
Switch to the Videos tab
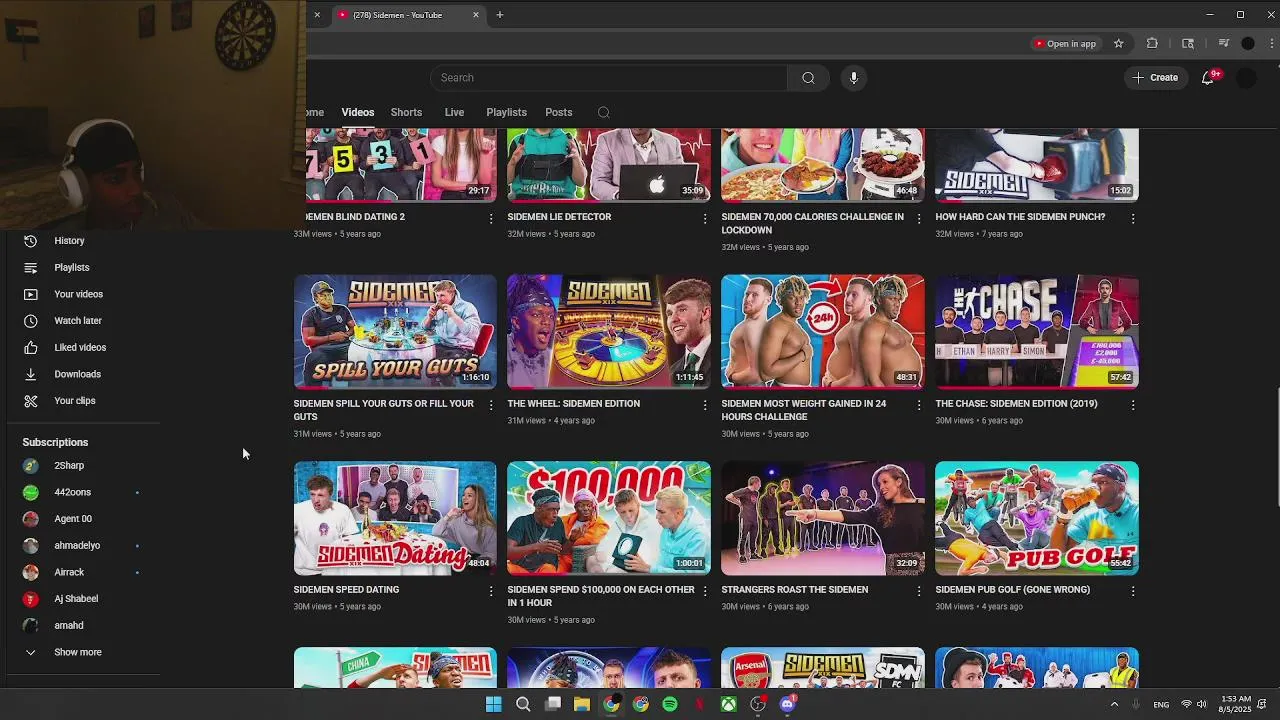click(x=357, y=112)
